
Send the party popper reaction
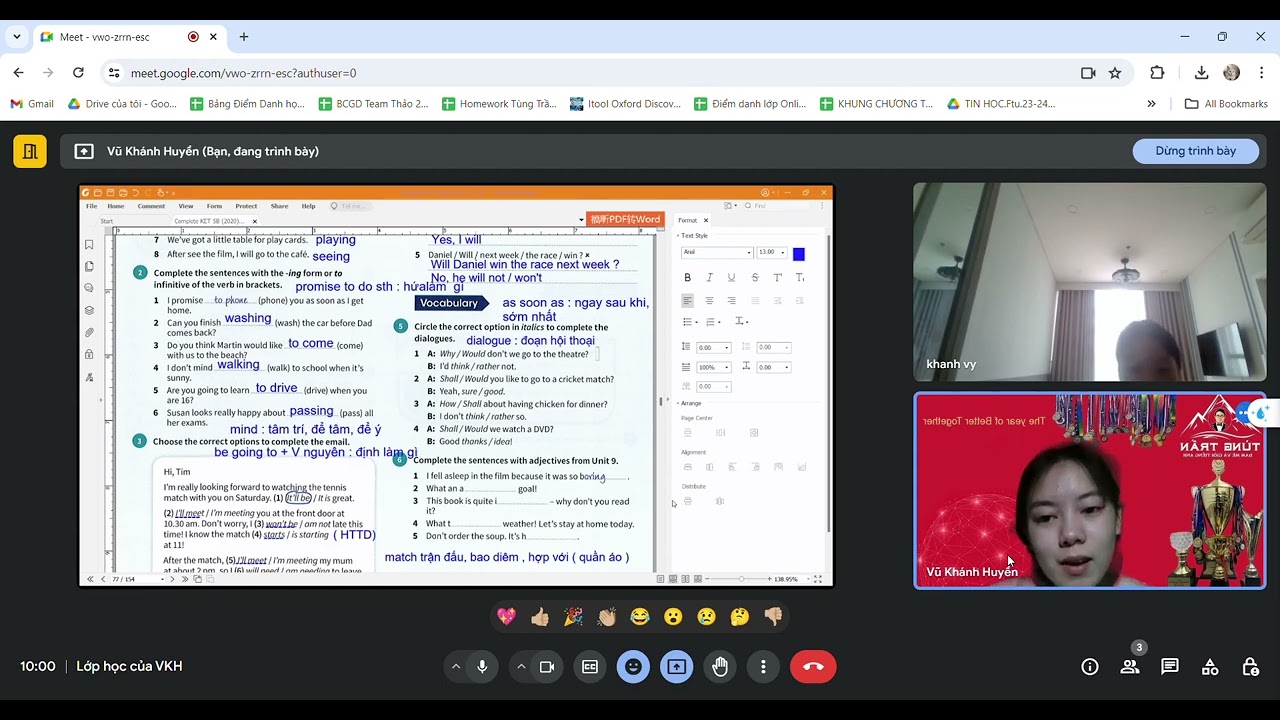pyautogui.click(x=573, y=617)
